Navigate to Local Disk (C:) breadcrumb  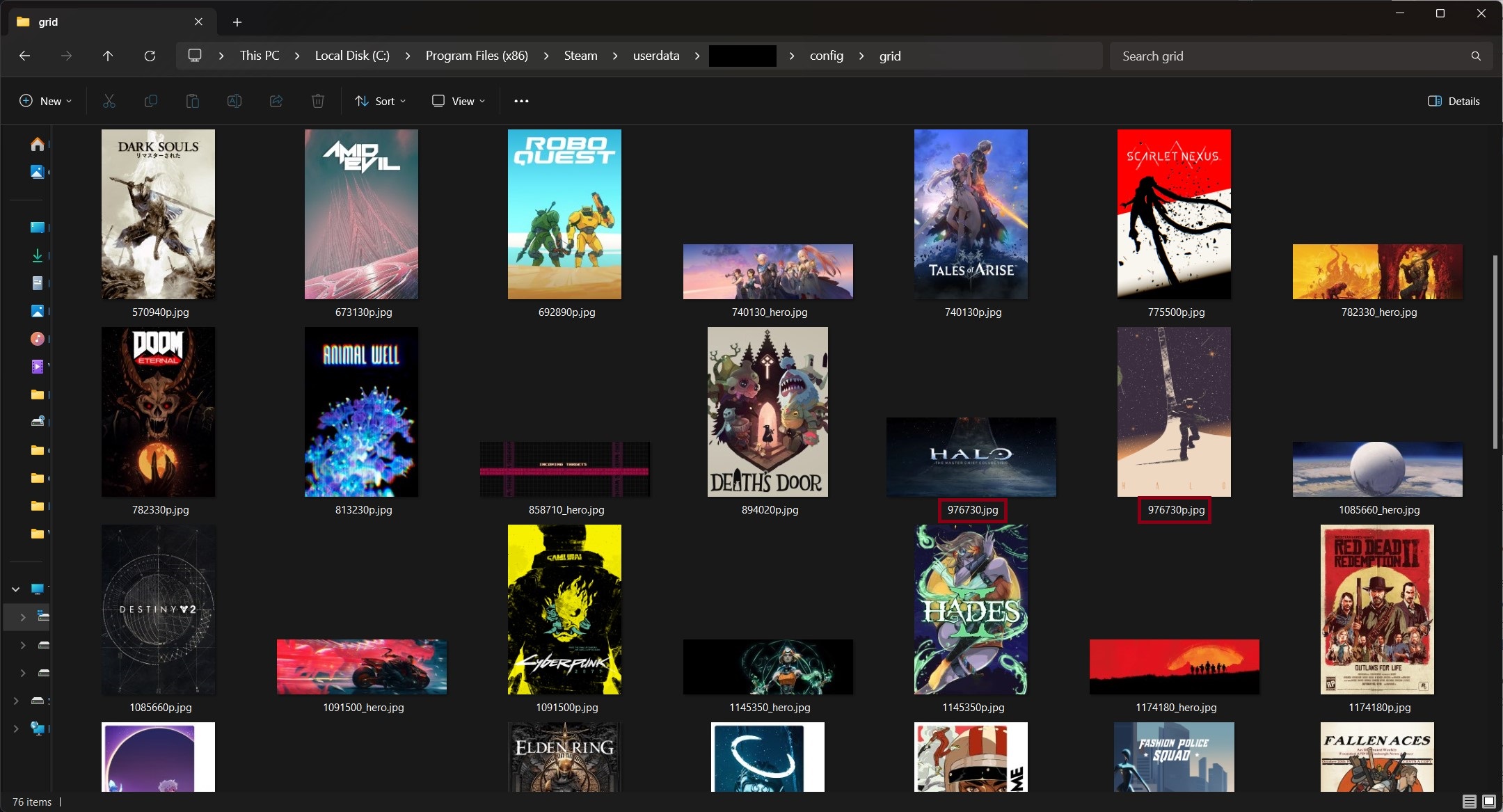click(x=352, y=56)
